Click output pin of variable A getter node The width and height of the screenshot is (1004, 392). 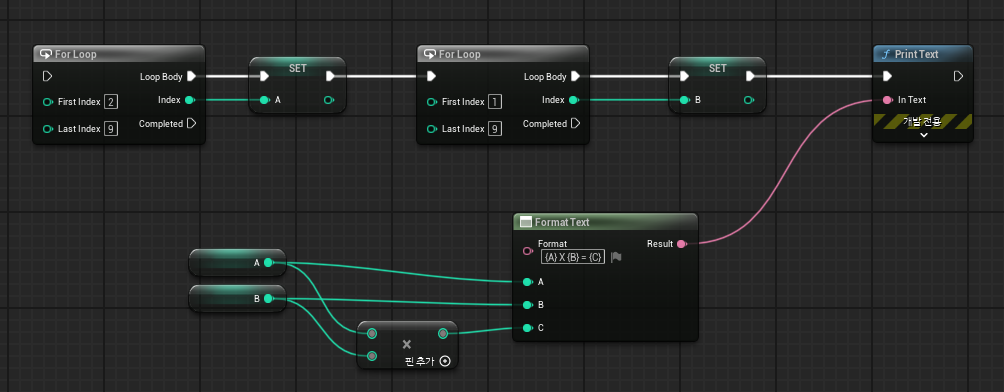268,262
